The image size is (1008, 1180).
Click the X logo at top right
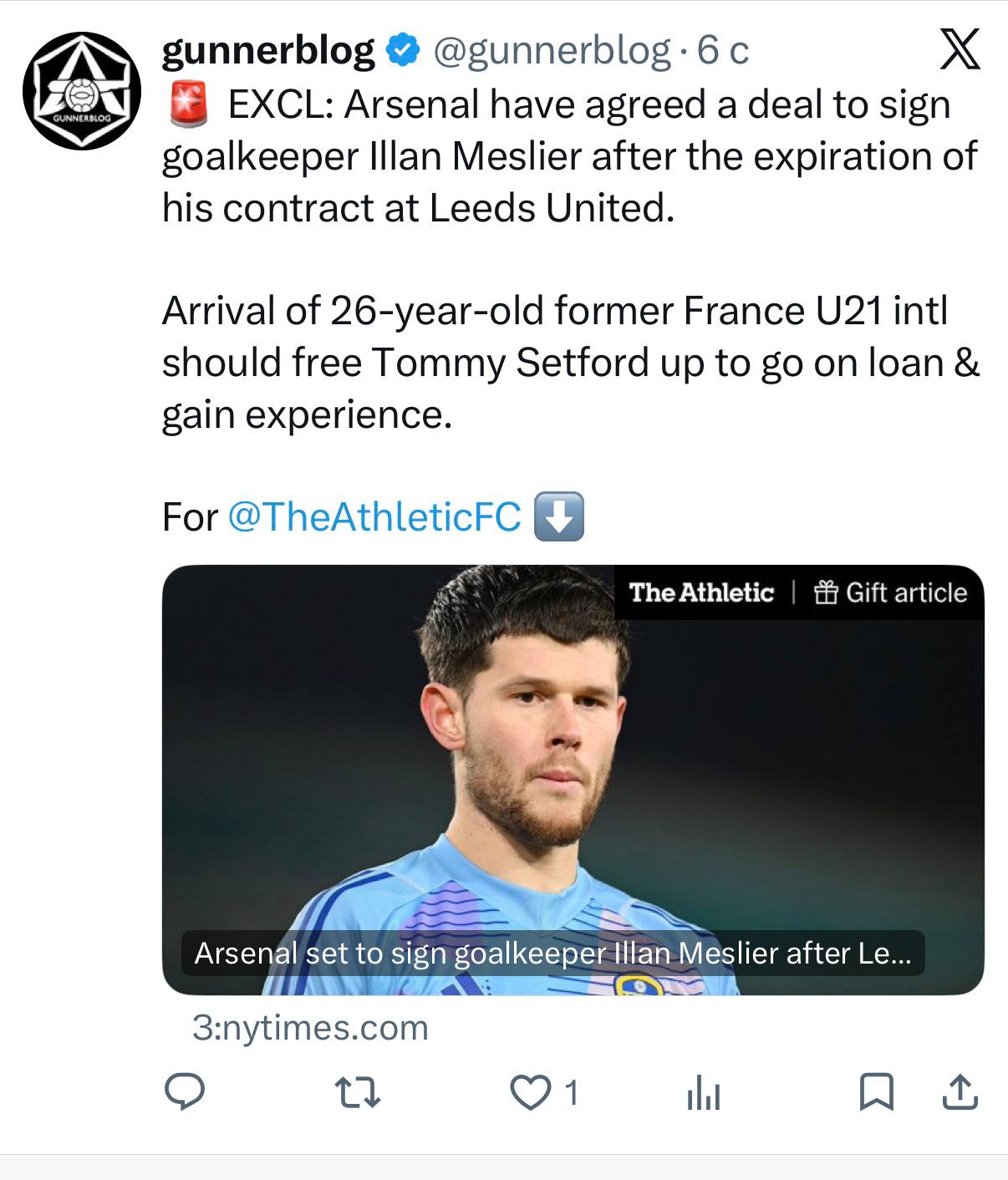click(960, 49)
